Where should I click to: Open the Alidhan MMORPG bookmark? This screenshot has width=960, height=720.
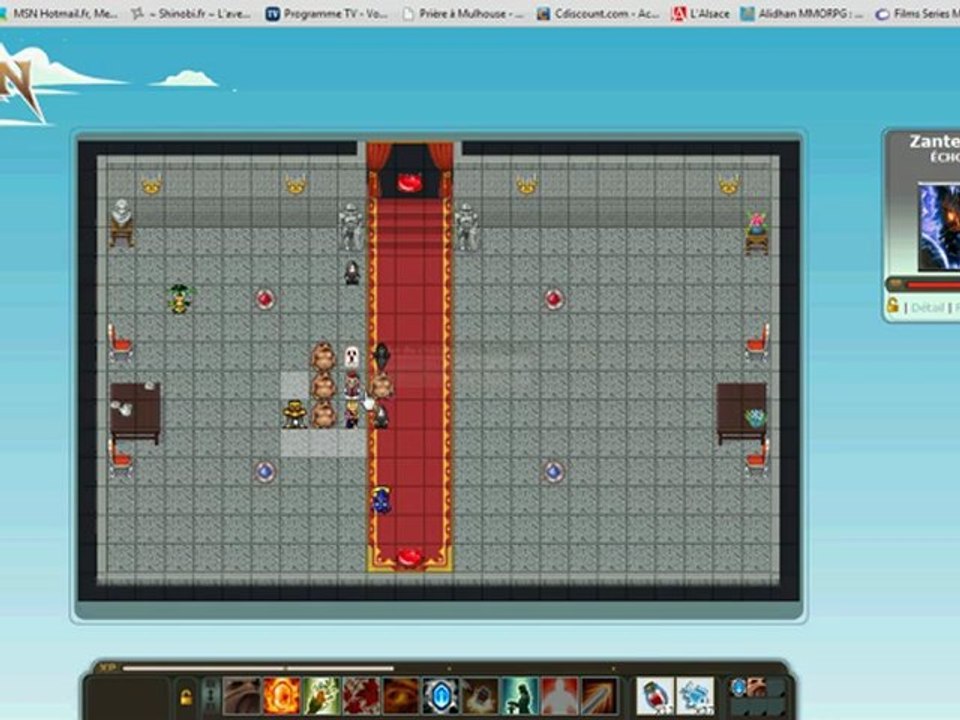click(802, 13)
